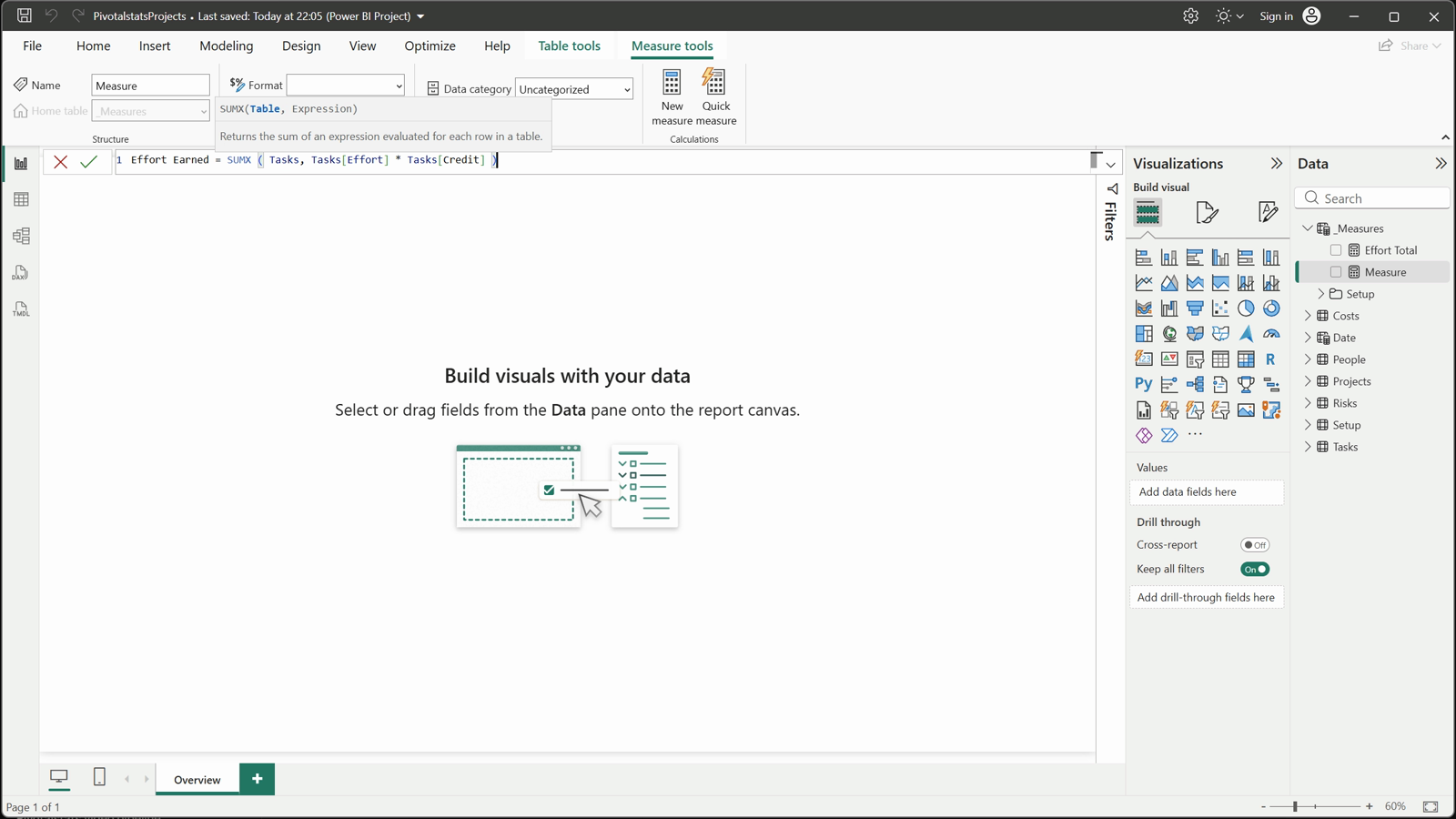
Task: Open the Format dropdown
Action: (346, 86)
